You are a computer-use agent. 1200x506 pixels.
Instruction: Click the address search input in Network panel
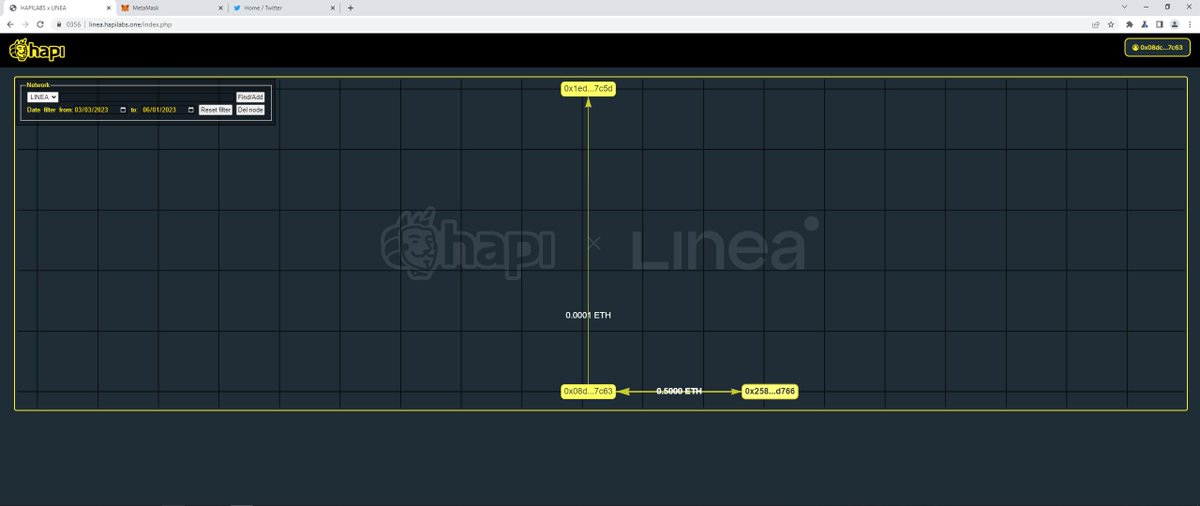(x=147, y=97)
